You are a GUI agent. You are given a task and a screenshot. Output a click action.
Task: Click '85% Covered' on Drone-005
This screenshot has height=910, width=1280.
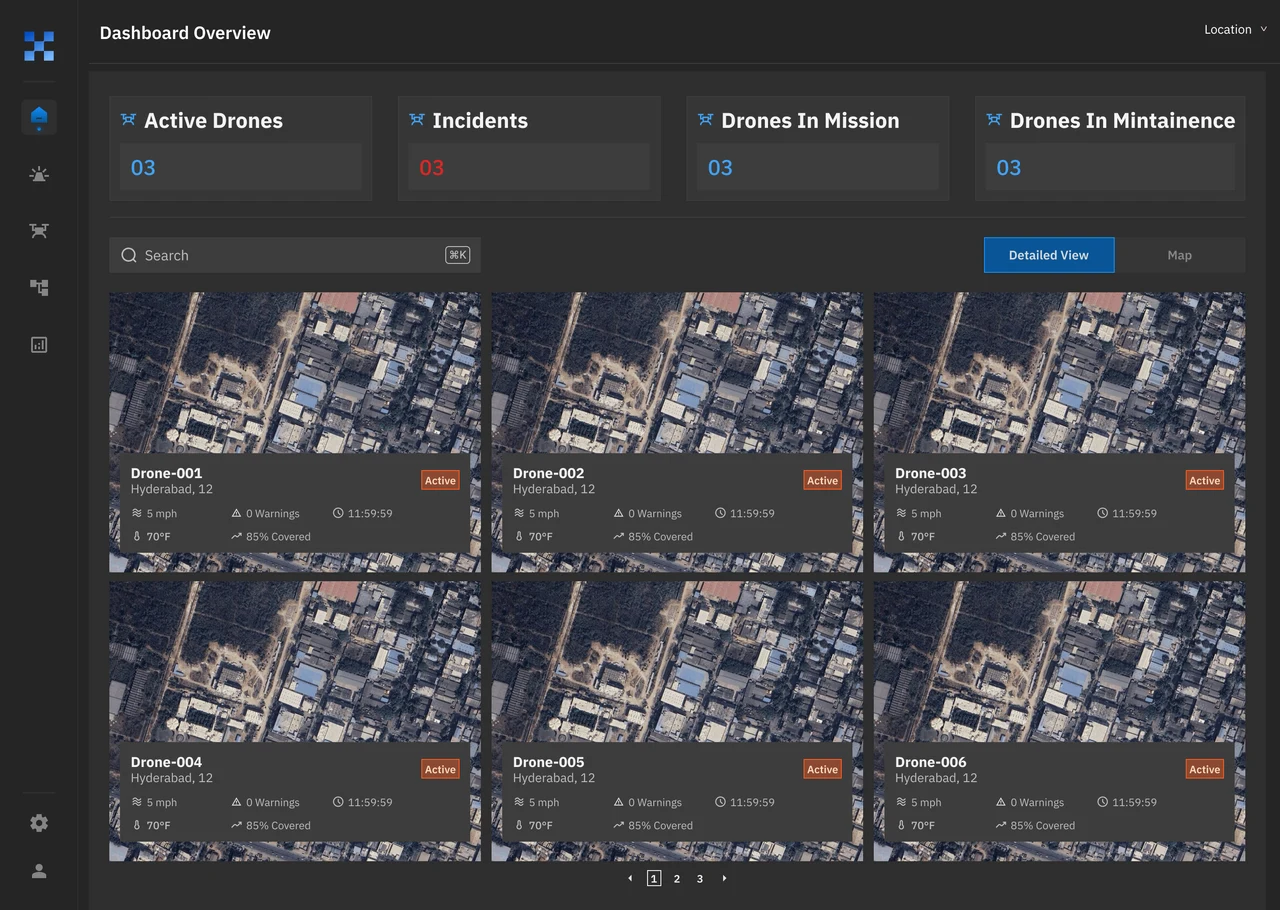660,825
